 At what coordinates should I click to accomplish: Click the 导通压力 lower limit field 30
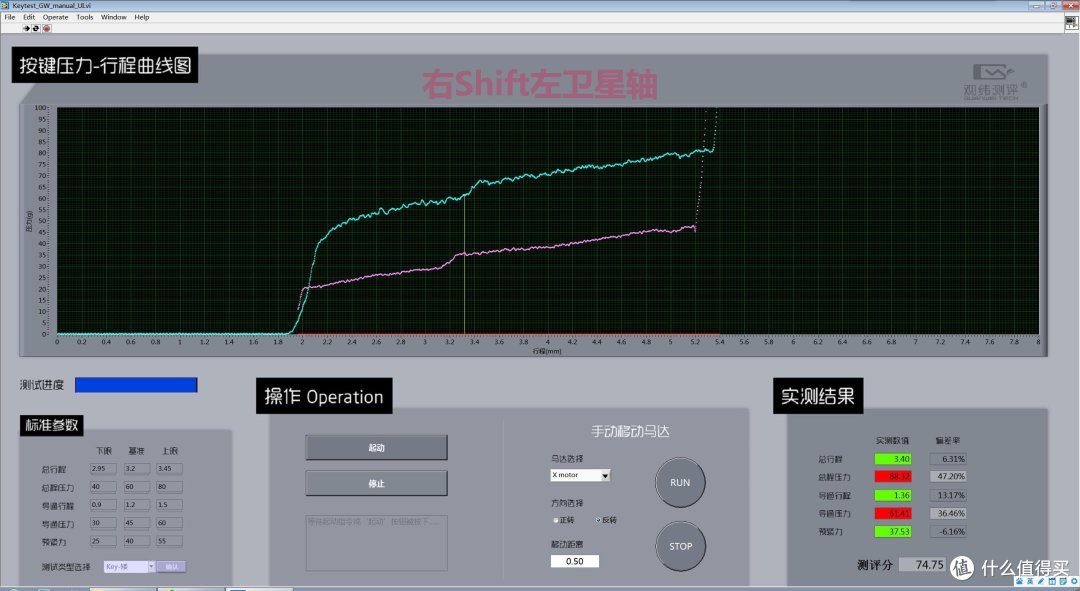(103, 523)
